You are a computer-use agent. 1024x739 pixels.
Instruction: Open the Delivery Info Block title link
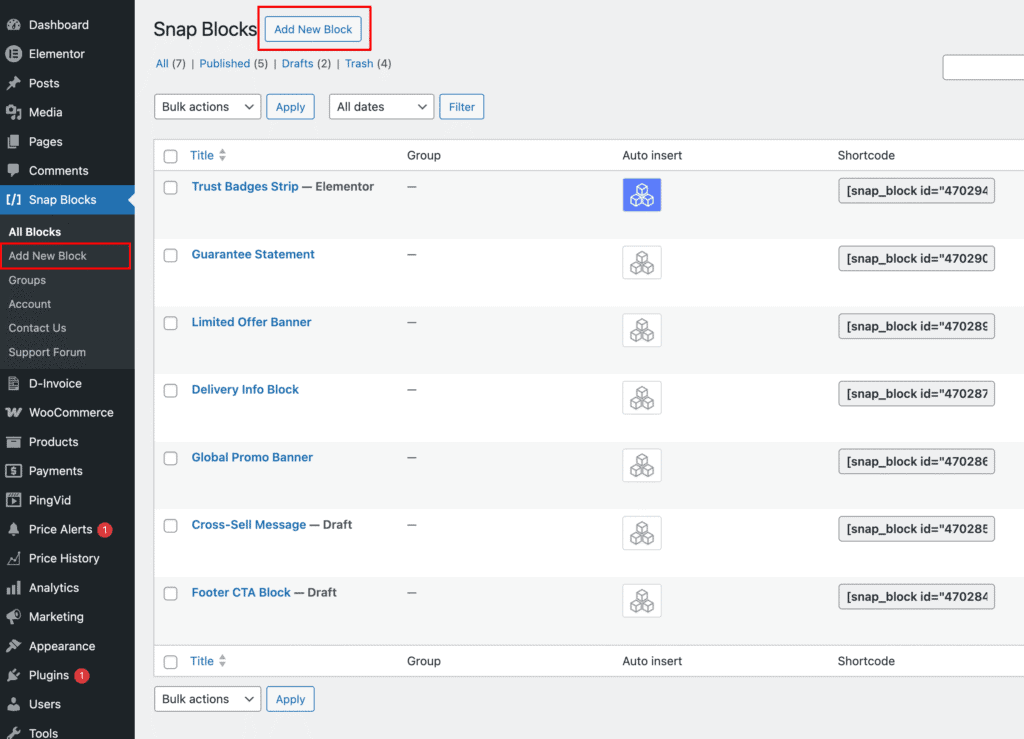click(245, 390)
